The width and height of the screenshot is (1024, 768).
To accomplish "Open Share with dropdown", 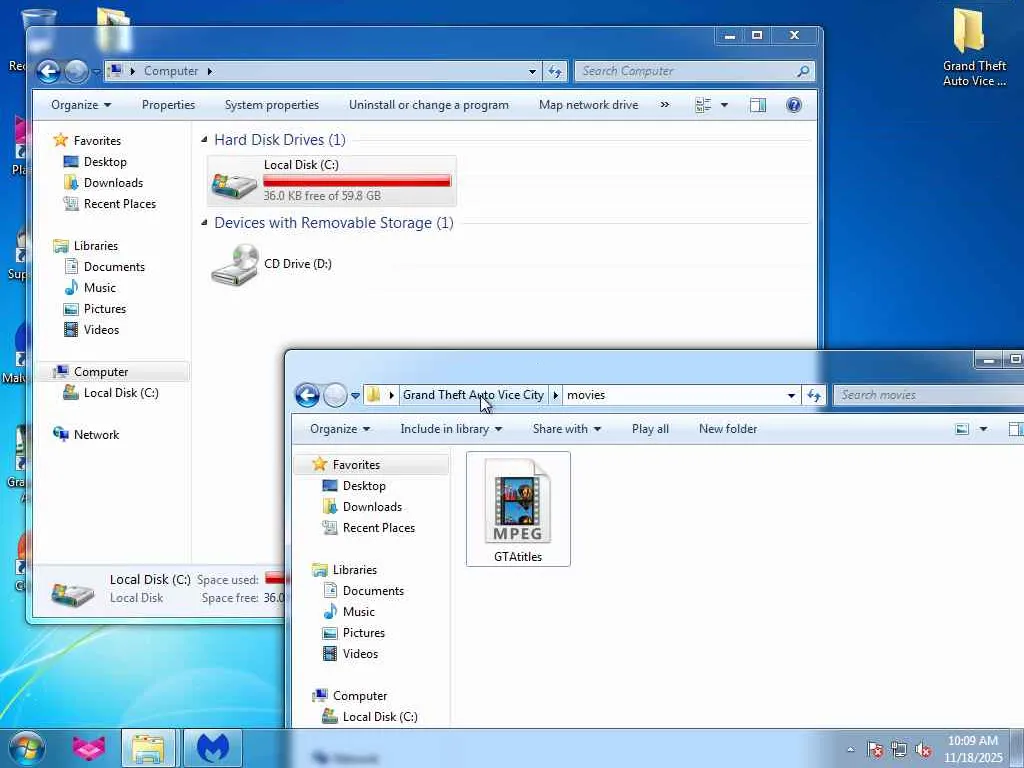I will [567, 429].
